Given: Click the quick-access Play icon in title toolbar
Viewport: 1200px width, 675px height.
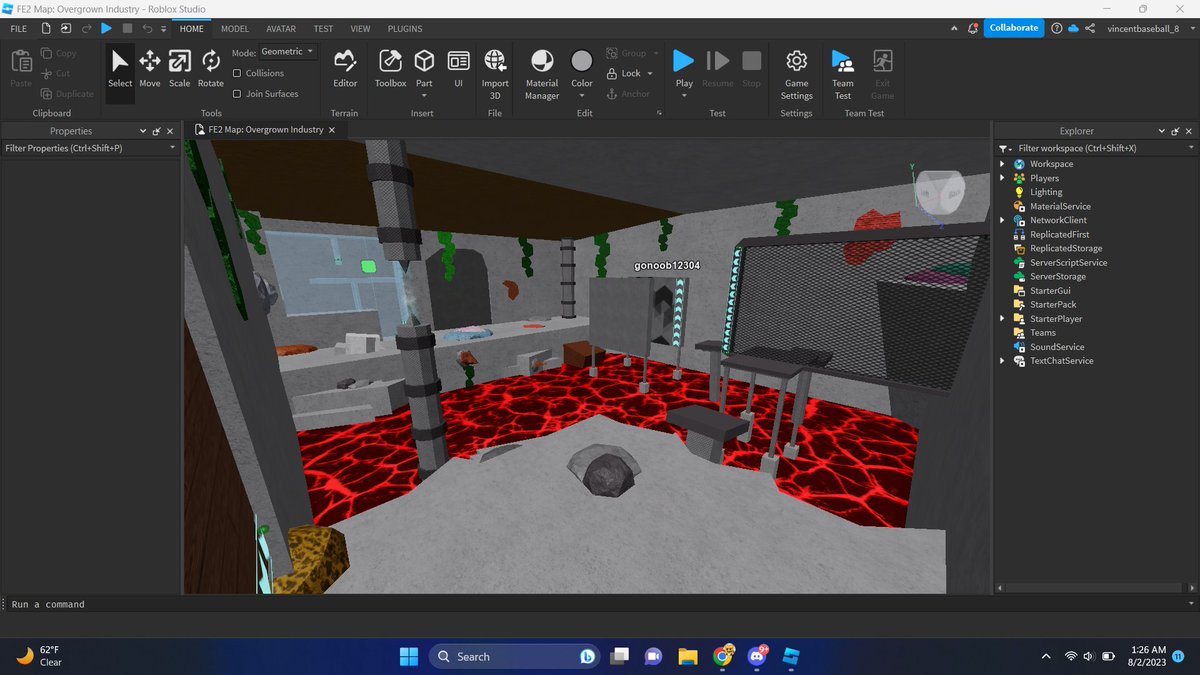Looking at the screenshot, I should [x=106, y=29].
